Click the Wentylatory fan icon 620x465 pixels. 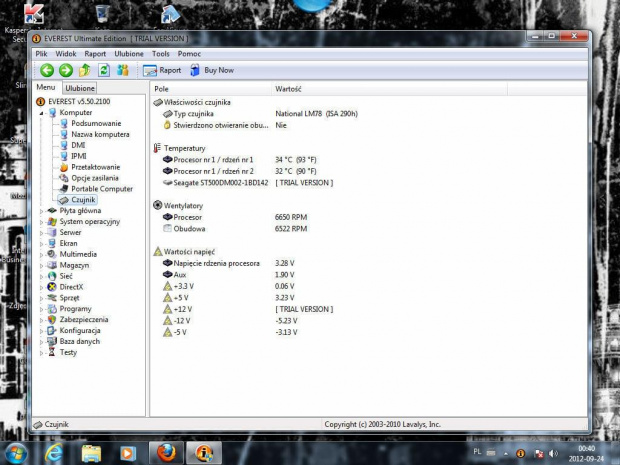pos(157,205)
